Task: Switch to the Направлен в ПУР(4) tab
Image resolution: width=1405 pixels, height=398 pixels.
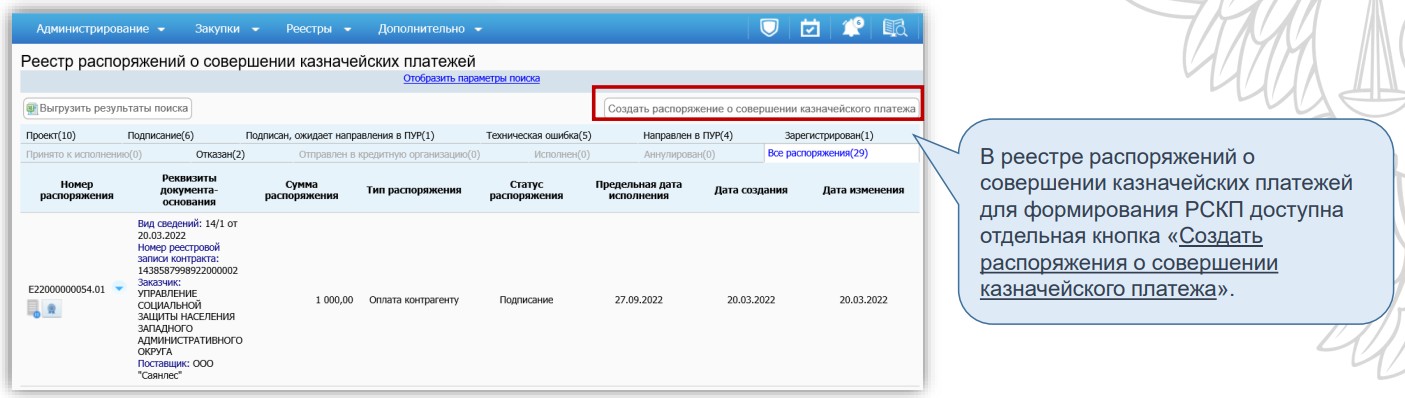Action: click(x=688, y=135)
